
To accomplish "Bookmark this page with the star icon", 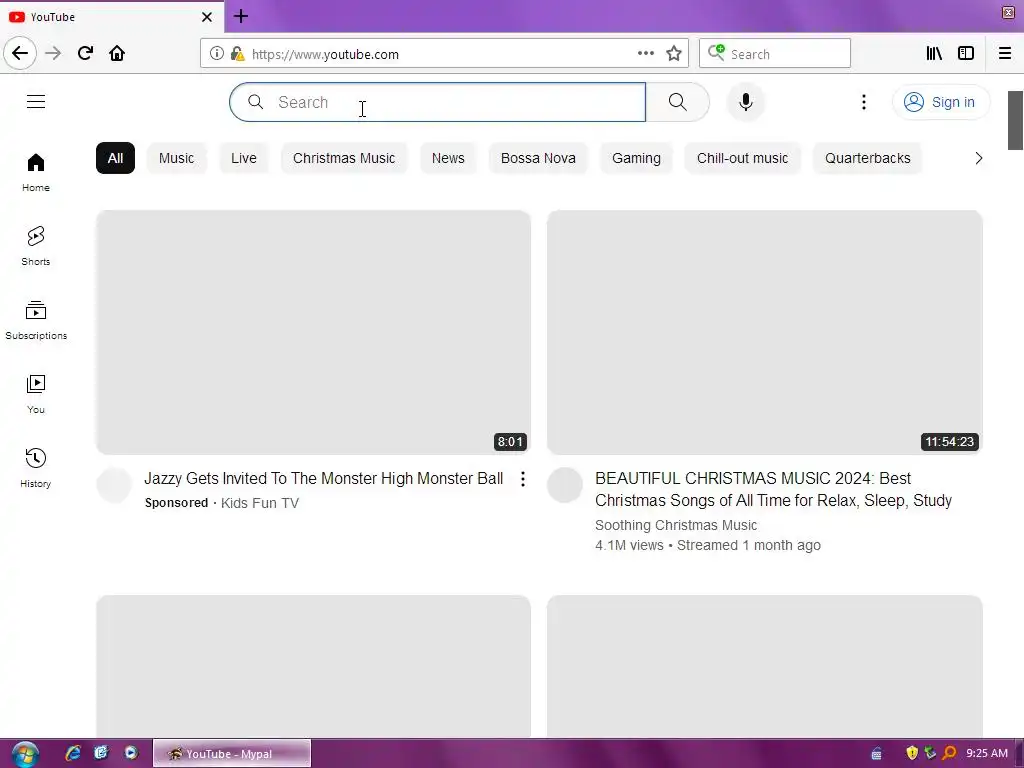I will pos(674,54).
